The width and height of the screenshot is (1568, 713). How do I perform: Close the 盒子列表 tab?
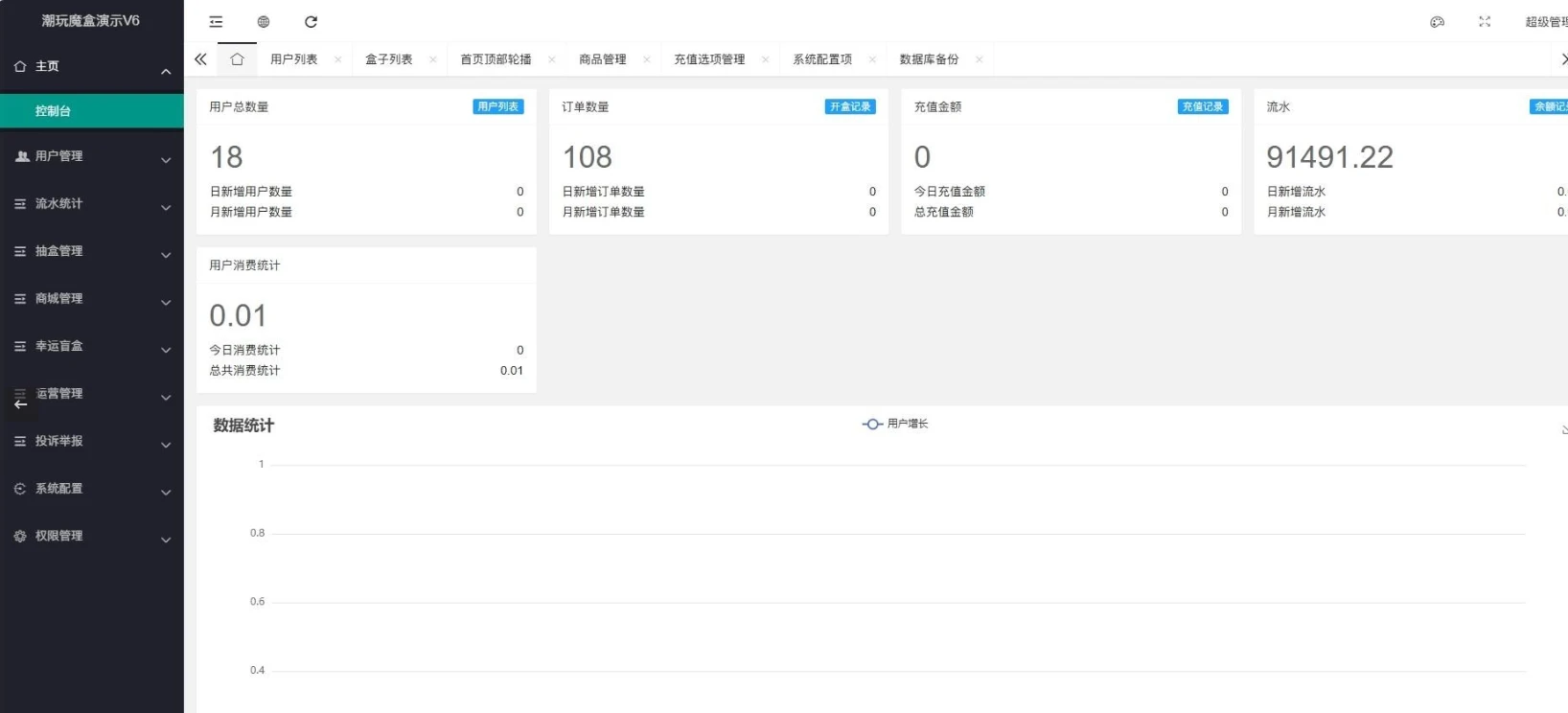tap(433, 59)
